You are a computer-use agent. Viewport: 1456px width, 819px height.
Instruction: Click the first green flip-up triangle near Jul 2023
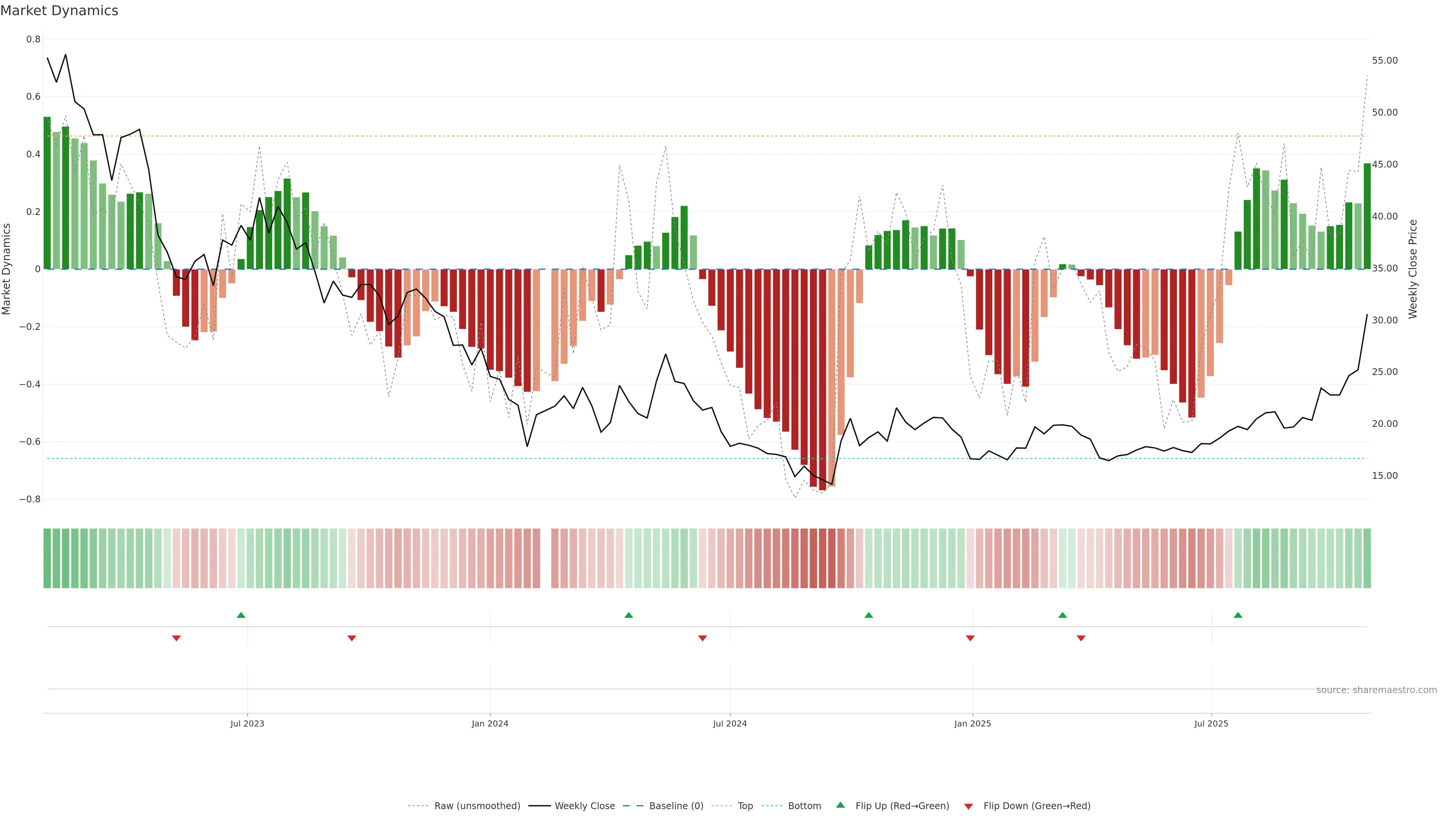(x=241, y=615)
